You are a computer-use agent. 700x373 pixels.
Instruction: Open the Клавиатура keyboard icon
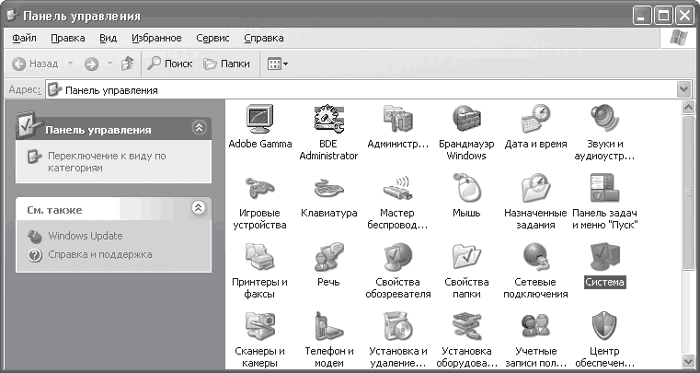click(x=329, y=188)
